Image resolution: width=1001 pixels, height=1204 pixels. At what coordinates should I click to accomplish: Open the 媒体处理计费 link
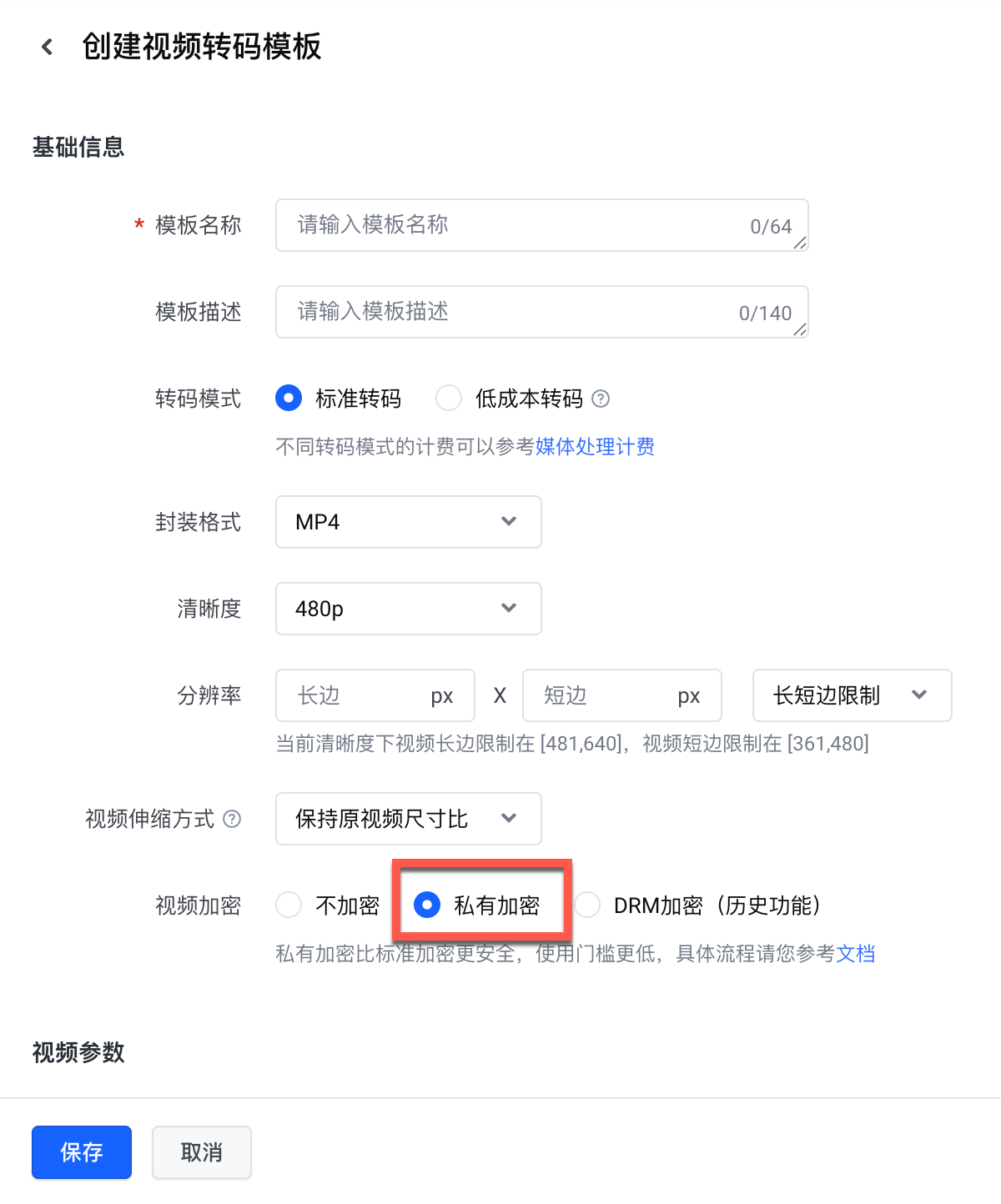tap(595, 447)
